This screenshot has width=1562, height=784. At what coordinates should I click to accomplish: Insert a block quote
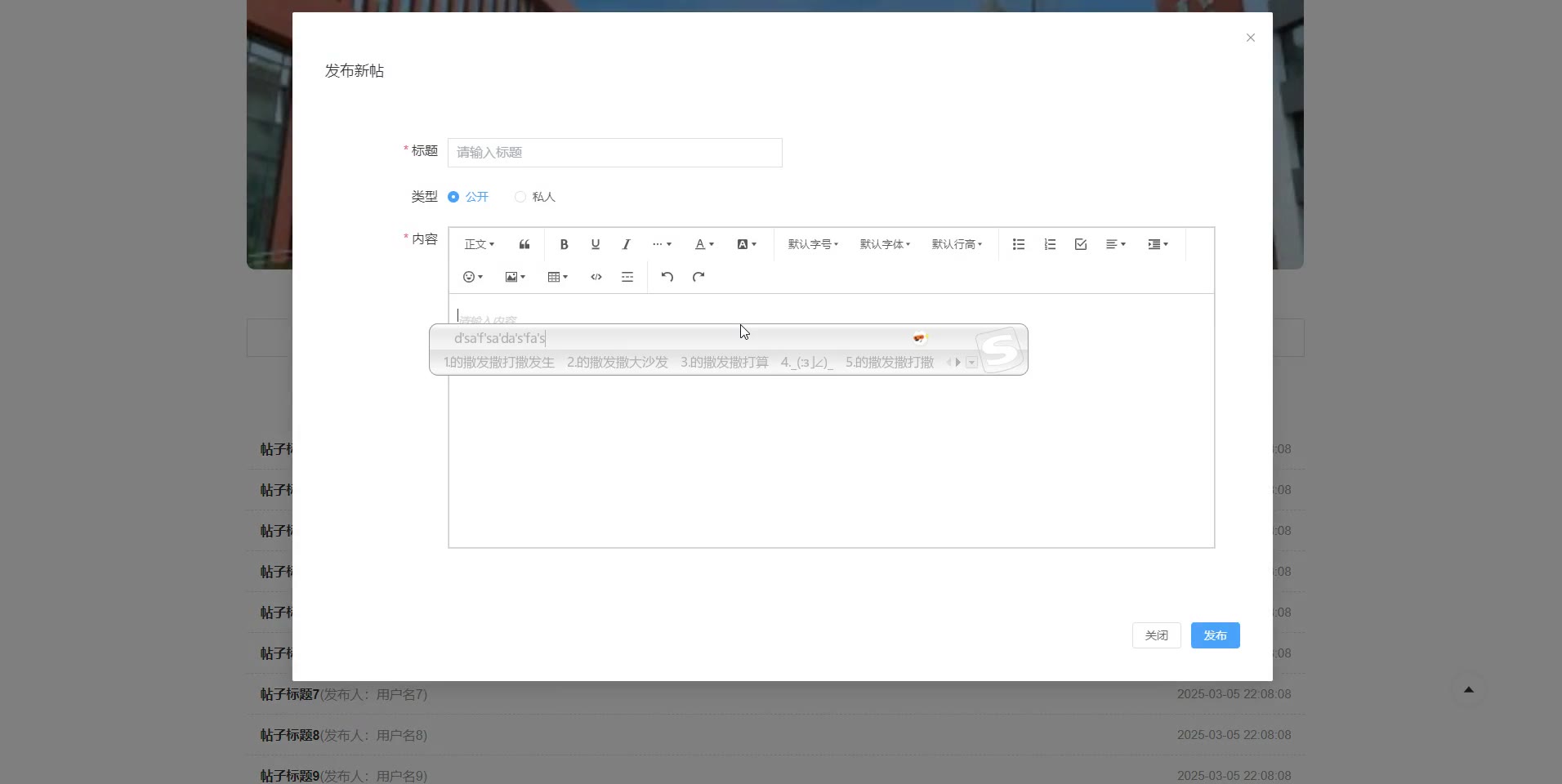524,244
